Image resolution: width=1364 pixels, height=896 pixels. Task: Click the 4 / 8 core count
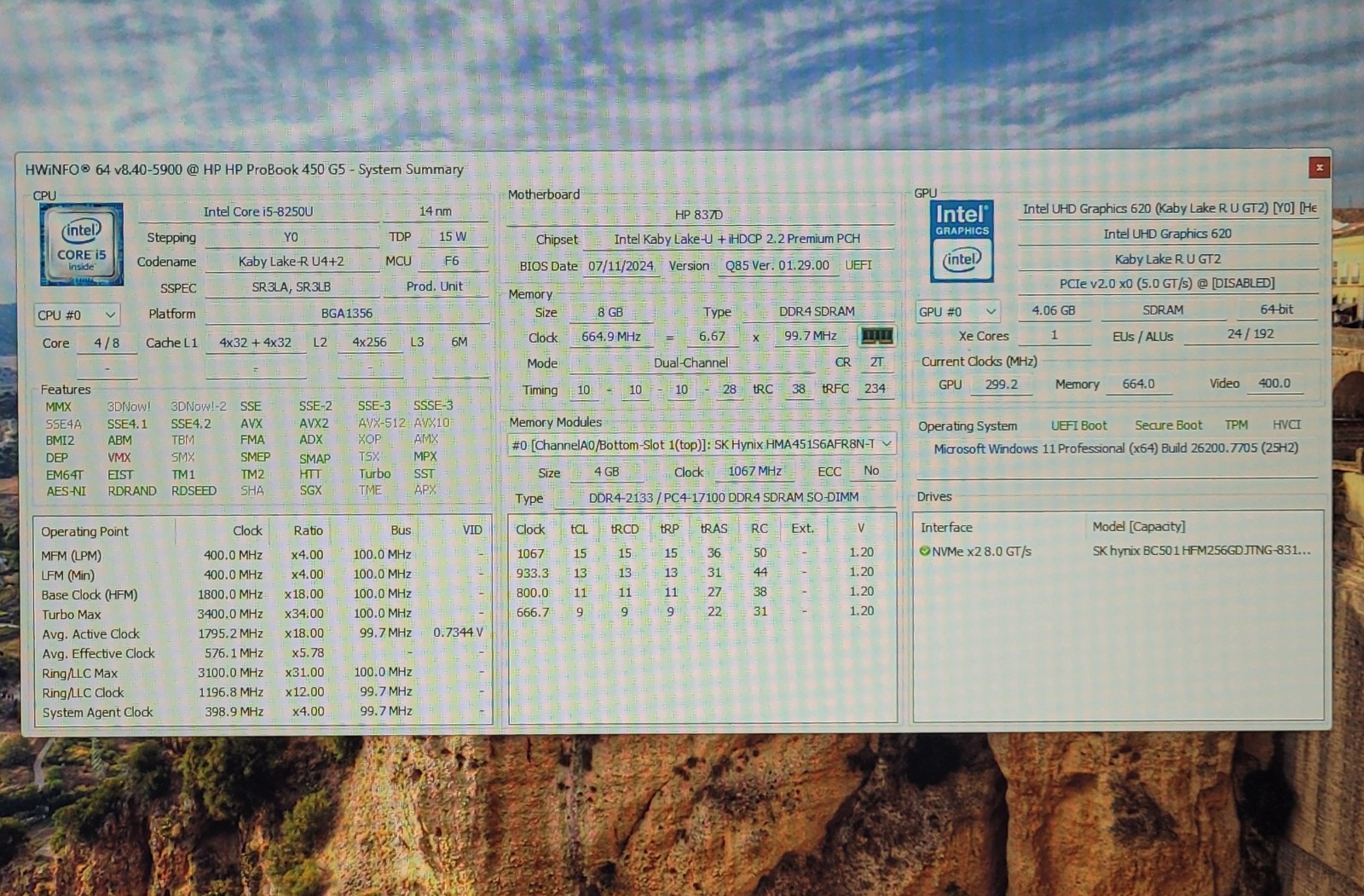[x=107, y=343]
